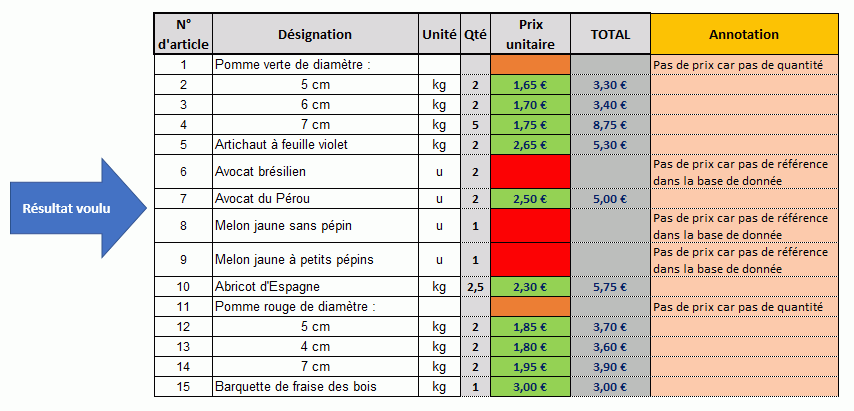Click the green 1,65 € unit price cell
The width and height of the screenshot is (854, 411).
[x=530, y=85]
